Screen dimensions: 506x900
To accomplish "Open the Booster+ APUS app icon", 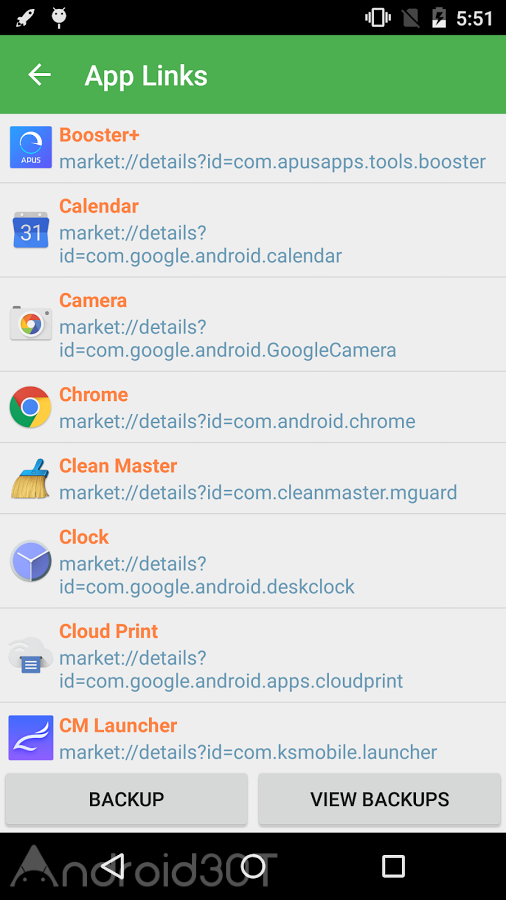I will click(x=31, y=148).
